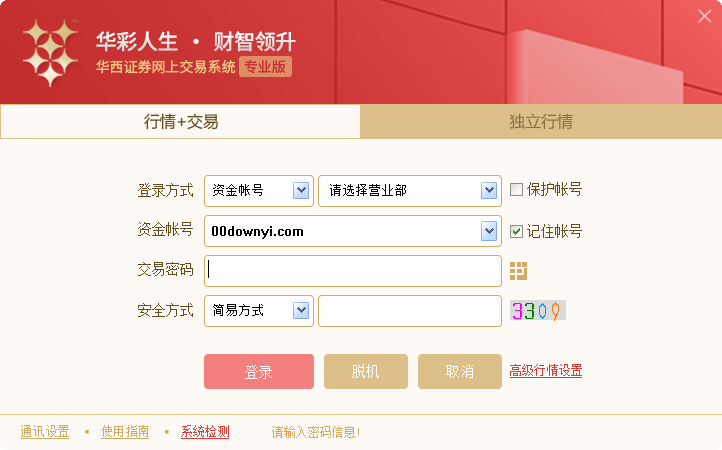Open the 请选择营业部 branch dropdown
The image size is (722, 450).
coord(489,190)
